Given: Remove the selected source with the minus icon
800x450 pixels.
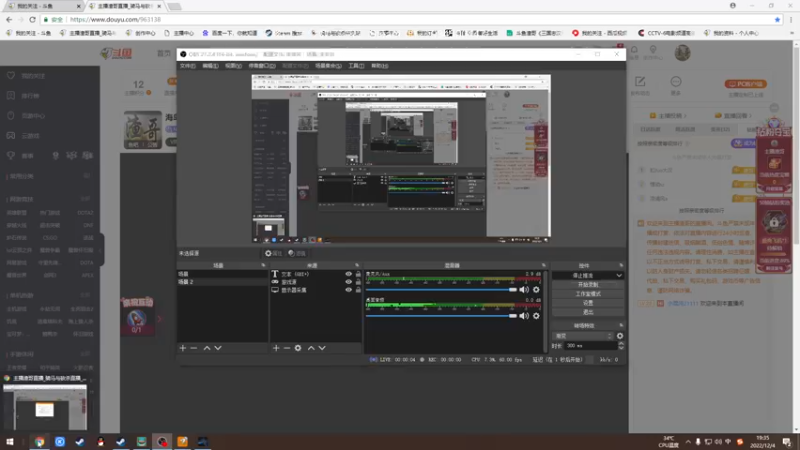Looking at the screenshot, I should point(287,348).
